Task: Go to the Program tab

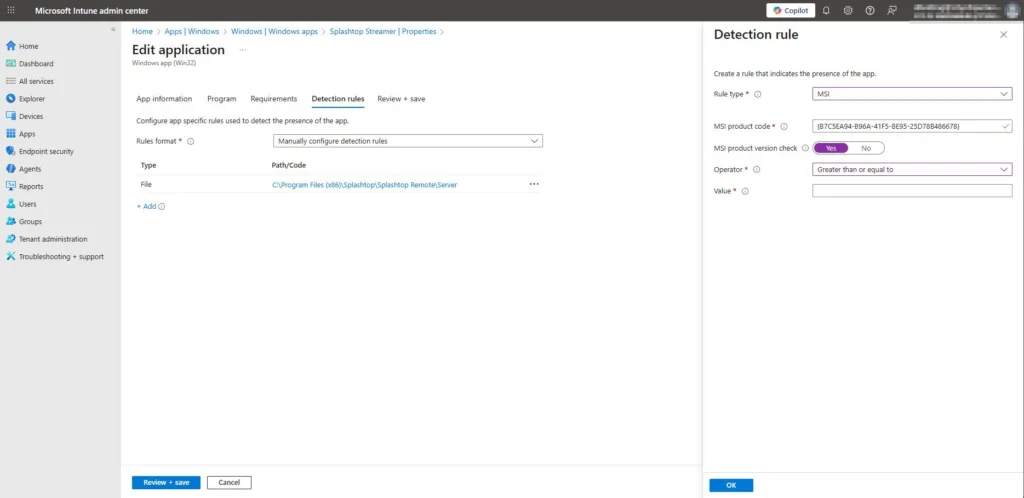Action: point(221,99)
